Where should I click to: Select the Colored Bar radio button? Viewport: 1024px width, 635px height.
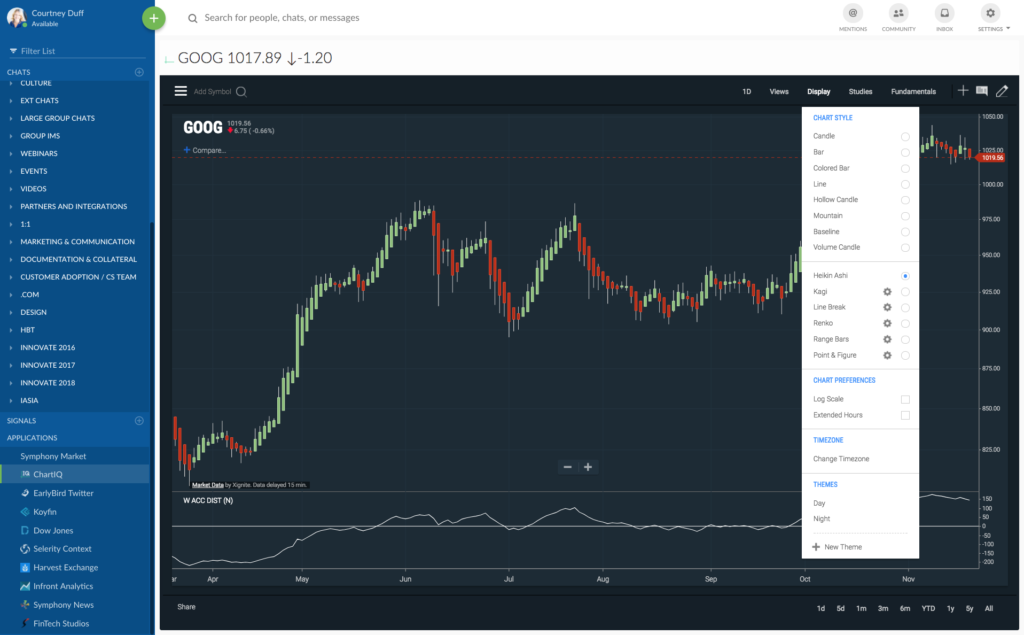905,169
